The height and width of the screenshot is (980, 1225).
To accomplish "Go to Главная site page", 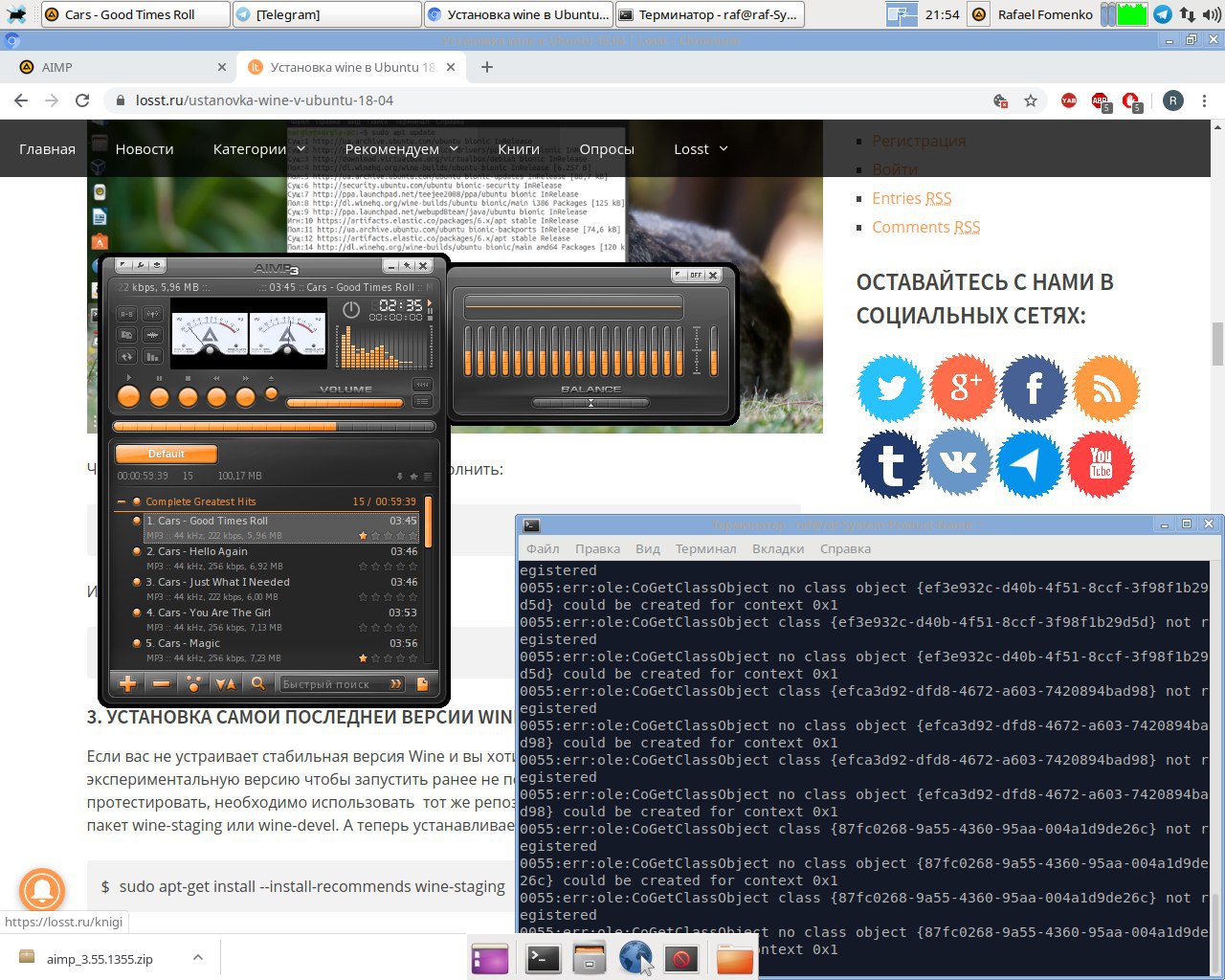I will click(x=47, y=148).
